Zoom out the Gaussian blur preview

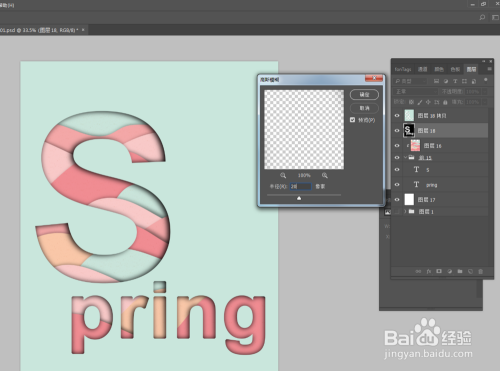tap(283, 175)
